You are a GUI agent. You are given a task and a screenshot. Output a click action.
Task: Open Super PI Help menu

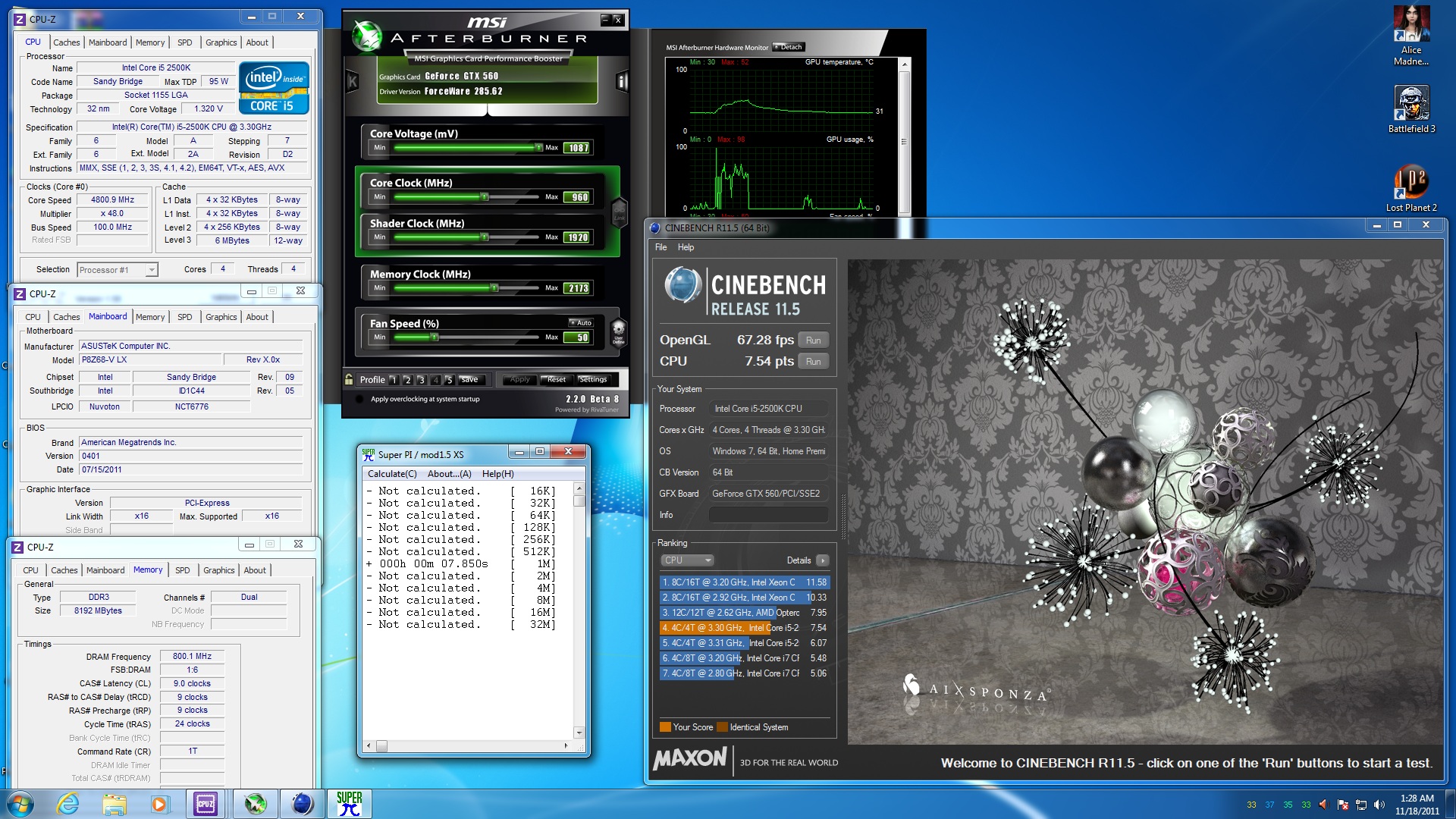pyautogui.click(x=497, y=474)
